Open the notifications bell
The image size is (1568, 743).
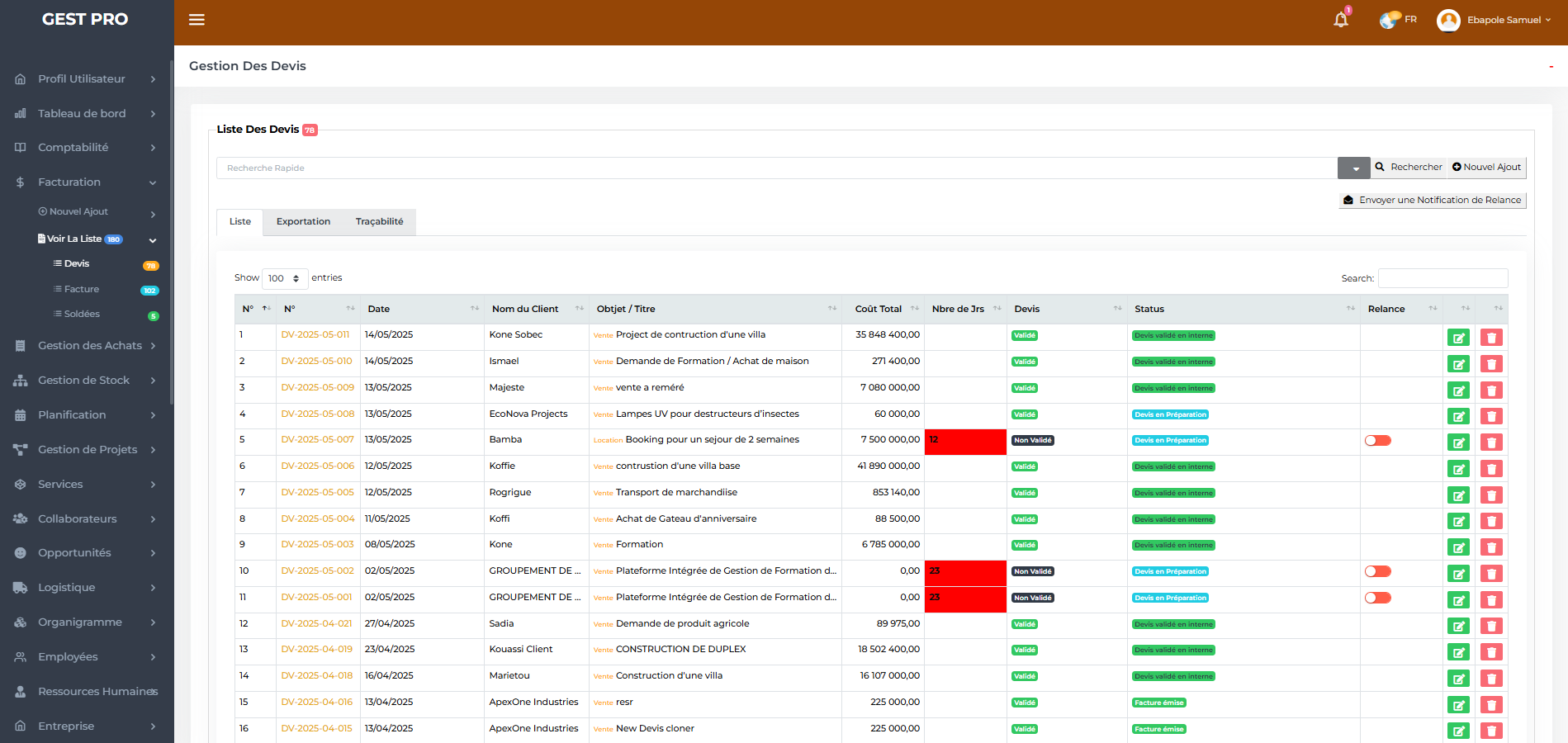[1341, 19]
